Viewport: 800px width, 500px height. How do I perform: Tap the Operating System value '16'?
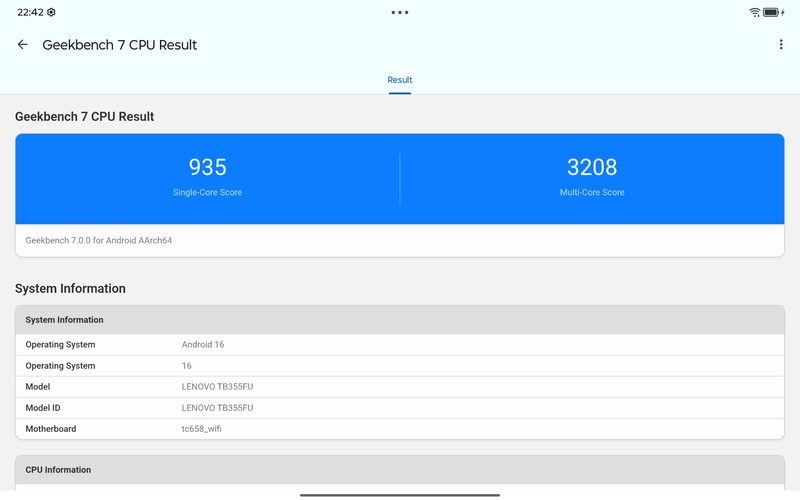pyautogui.click(x=186, y=366)
